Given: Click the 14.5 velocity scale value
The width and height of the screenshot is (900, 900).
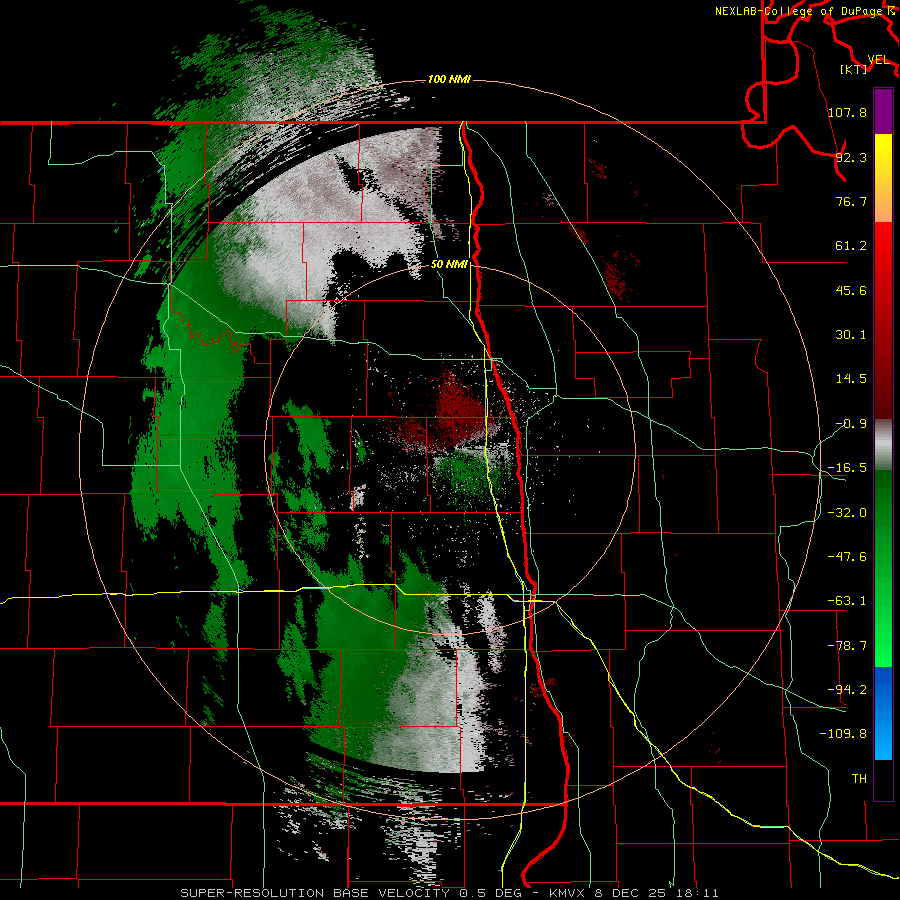Looking at the screenshot, I should 851,379.
